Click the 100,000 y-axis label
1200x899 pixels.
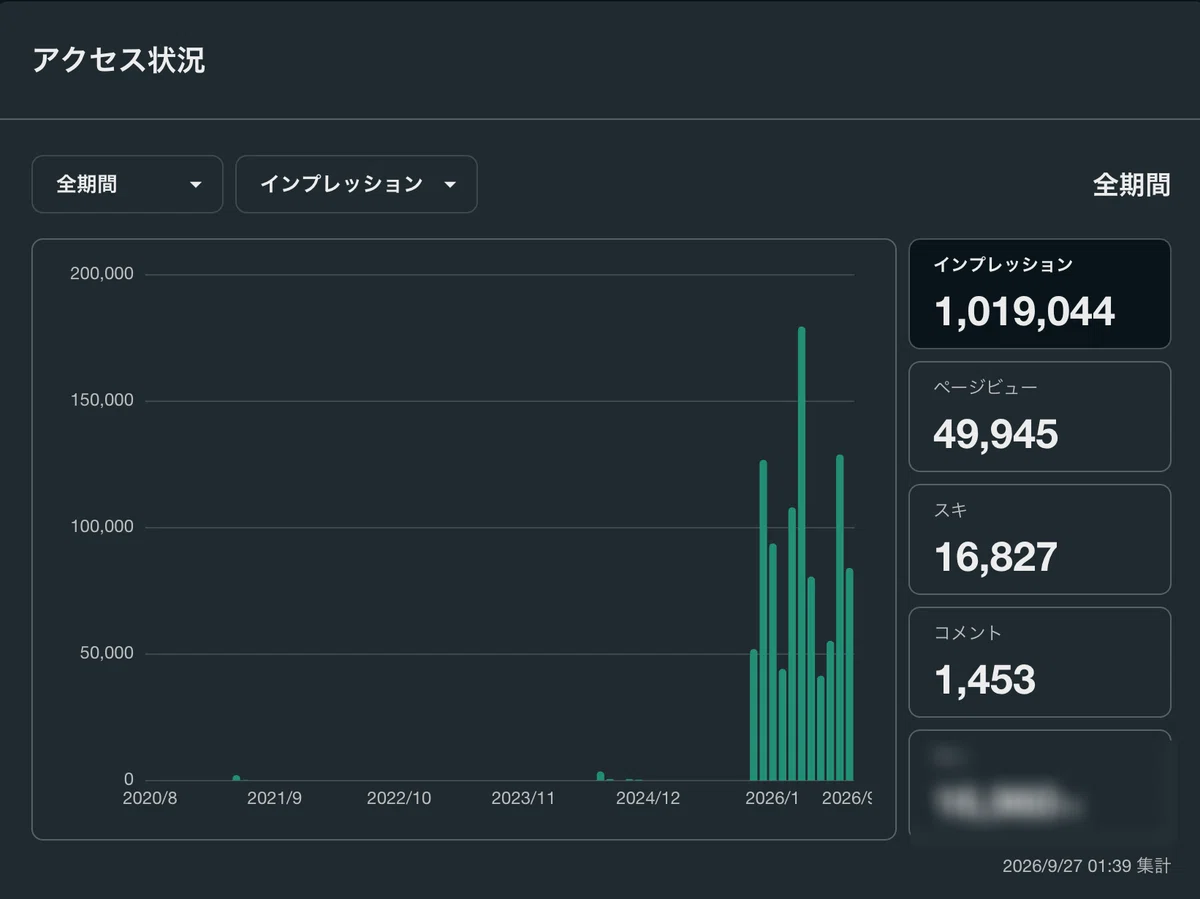coord(102,527)
